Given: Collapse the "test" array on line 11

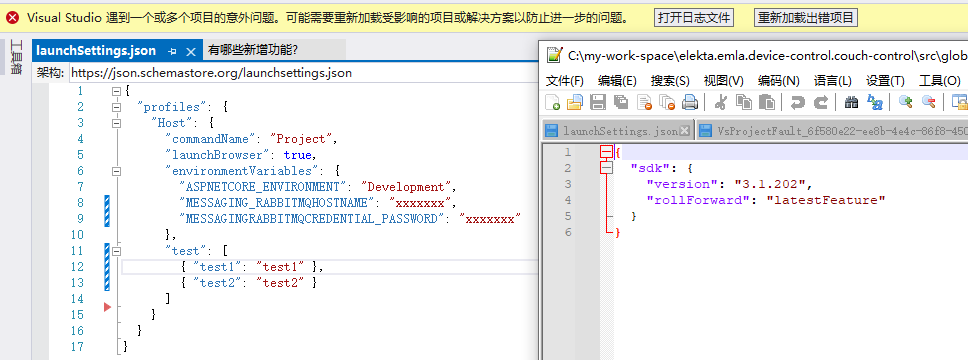Looking at the screenshot, I should coord(117,251).
